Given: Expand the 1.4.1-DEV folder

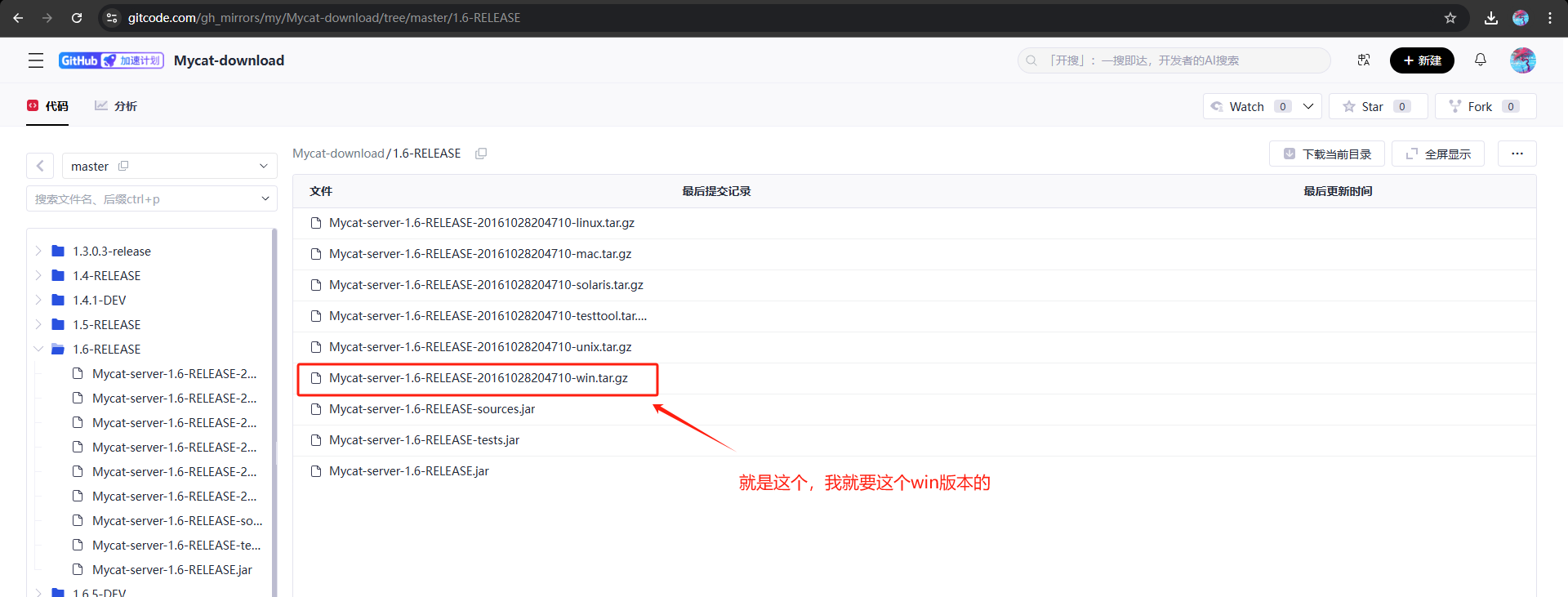Looking at the screenshot, I should click(x=38, y=300).
